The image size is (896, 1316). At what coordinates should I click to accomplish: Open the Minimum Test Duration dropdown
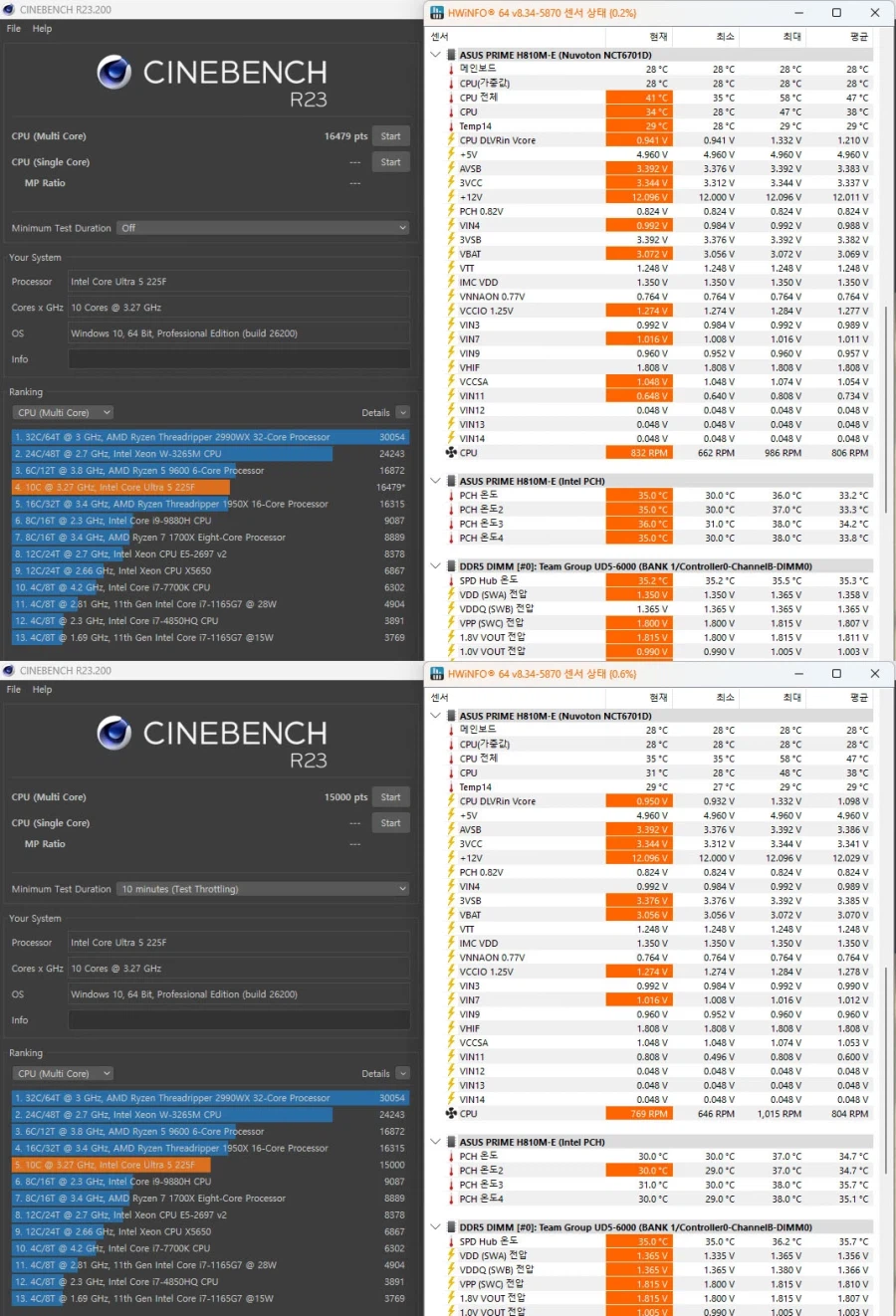262,227
